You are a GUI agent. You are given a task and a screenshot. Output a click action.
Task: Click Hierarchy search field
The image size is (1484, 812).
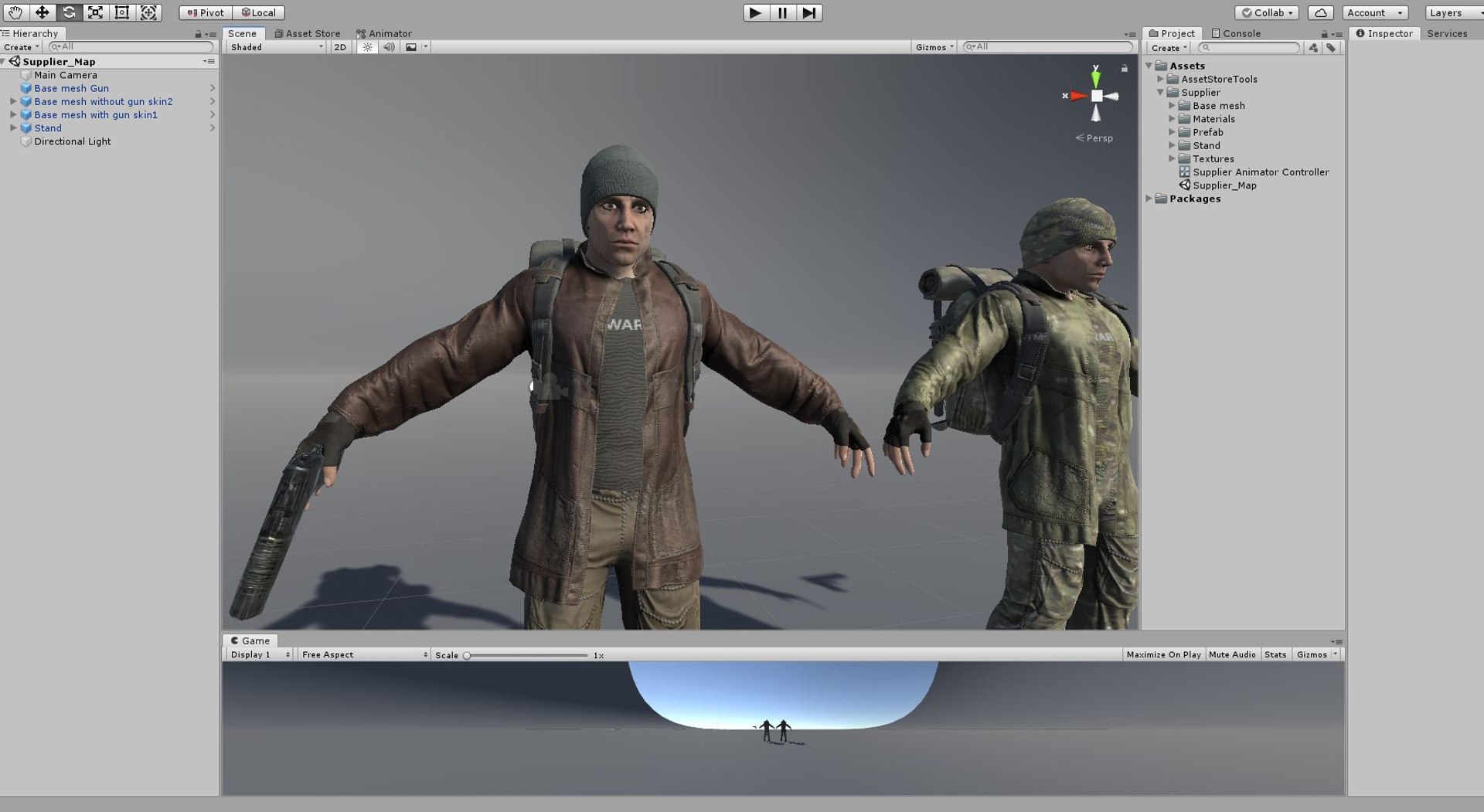131,47
